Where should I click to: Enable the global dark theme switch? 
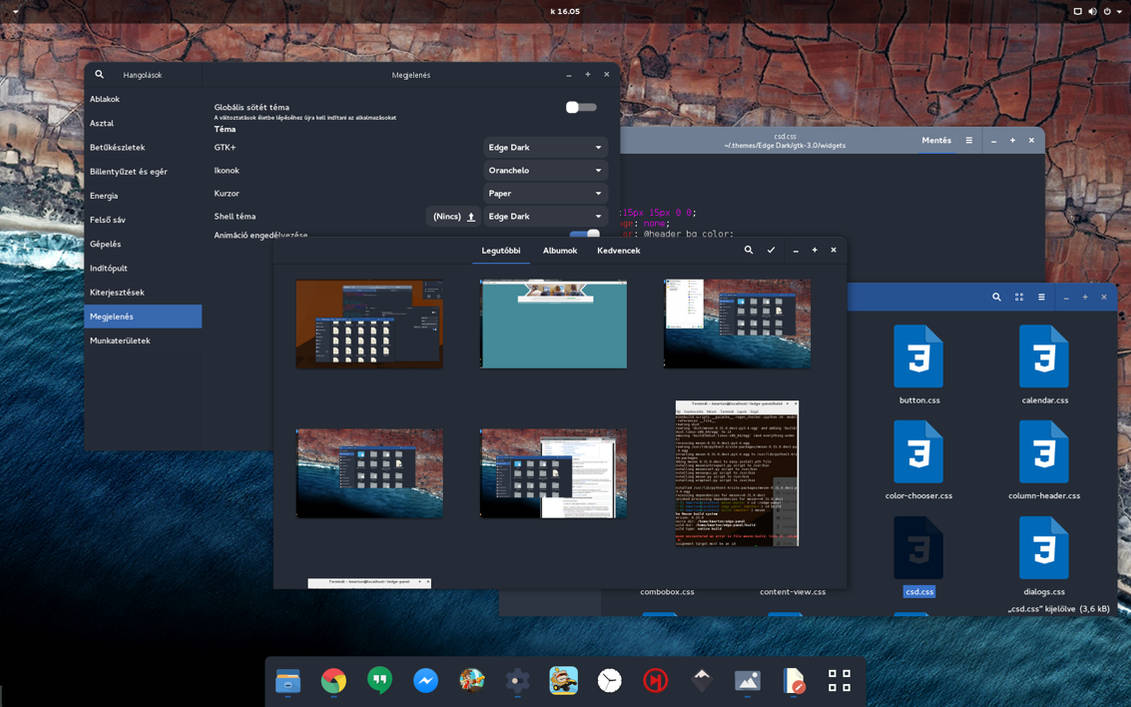(580, 107)
